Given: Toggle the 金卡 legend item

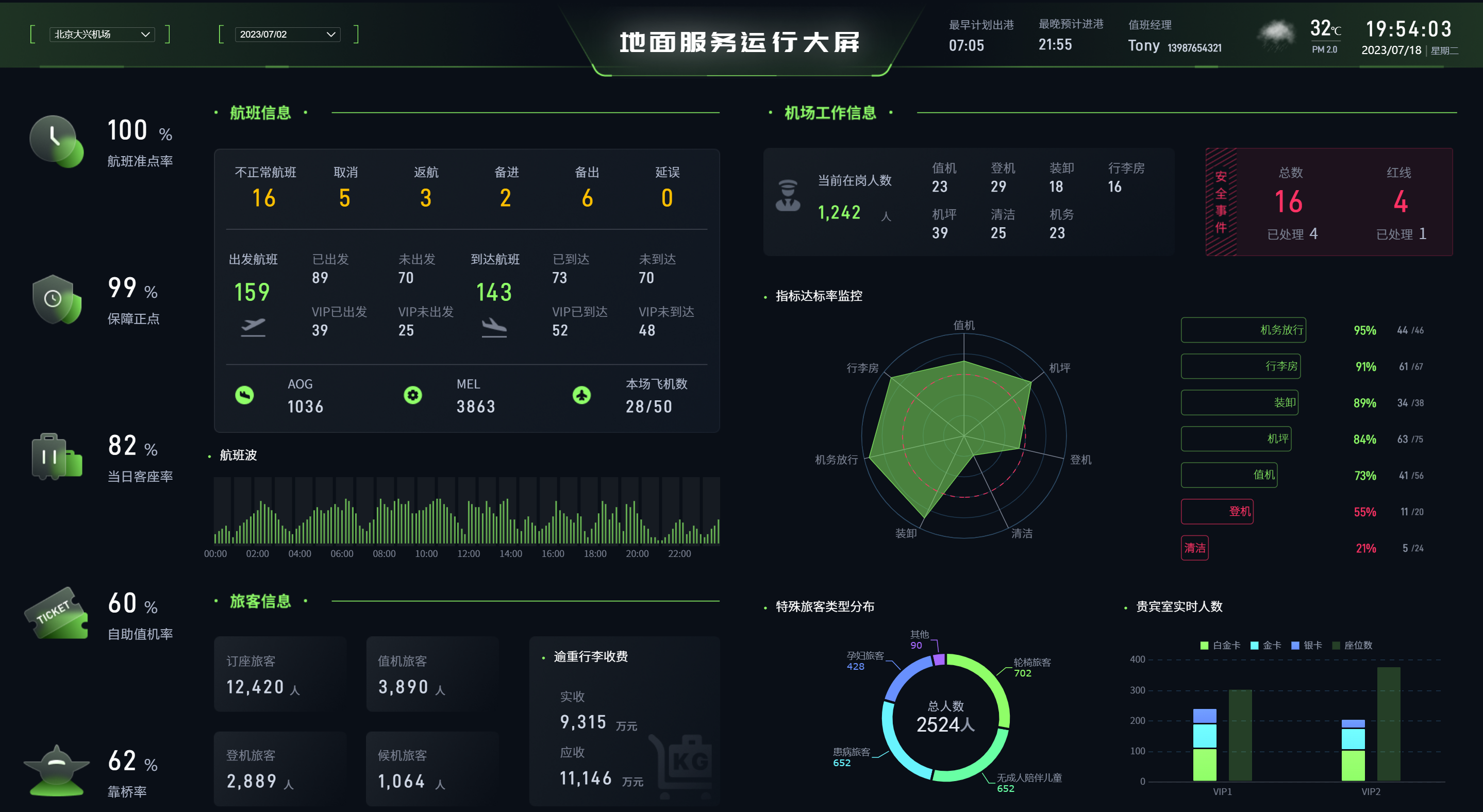Looking at the screenshot, I should pos(1265,645).
